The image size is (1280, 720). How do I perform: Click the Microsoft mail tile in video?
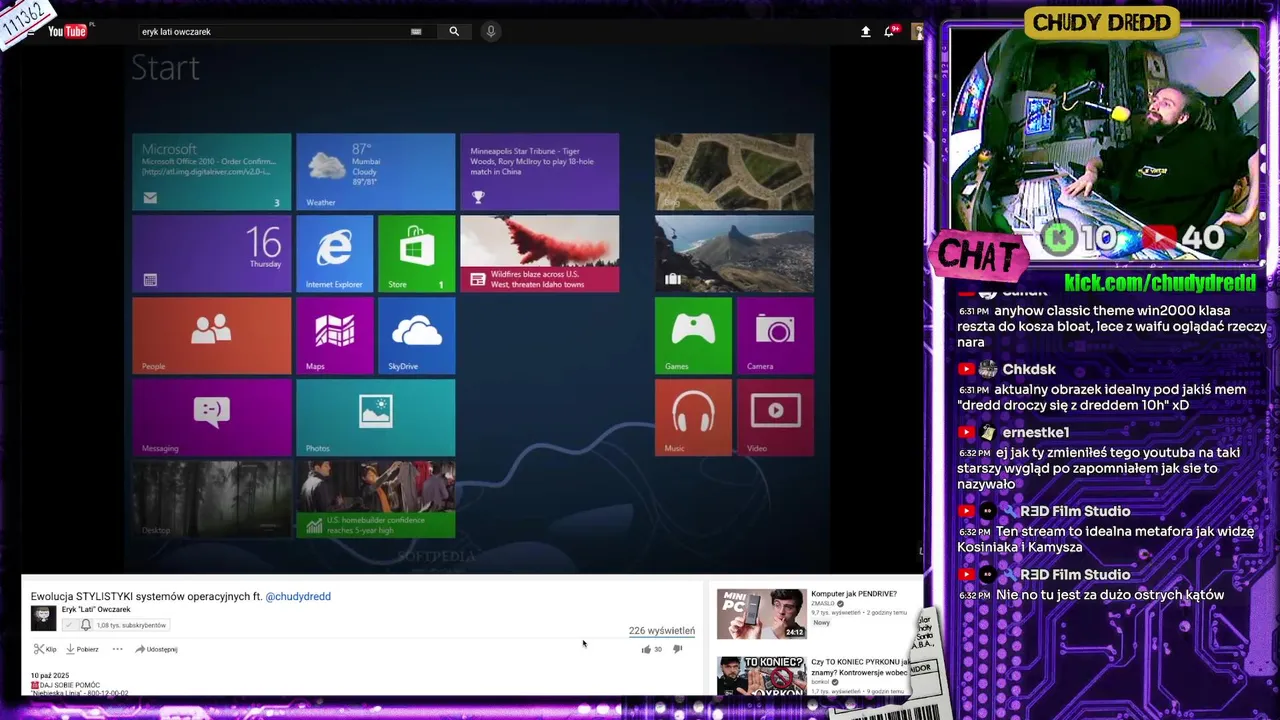pyautogui.click(x=211, y=172)
